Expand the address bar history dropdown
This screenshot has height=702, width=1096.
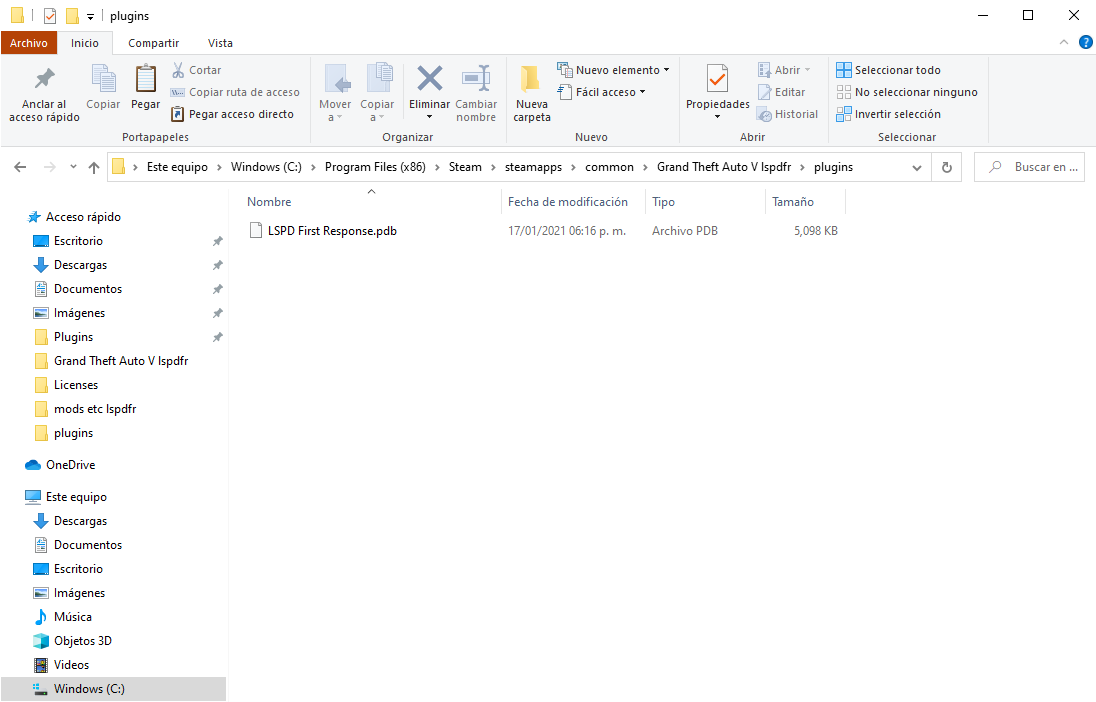917,167
